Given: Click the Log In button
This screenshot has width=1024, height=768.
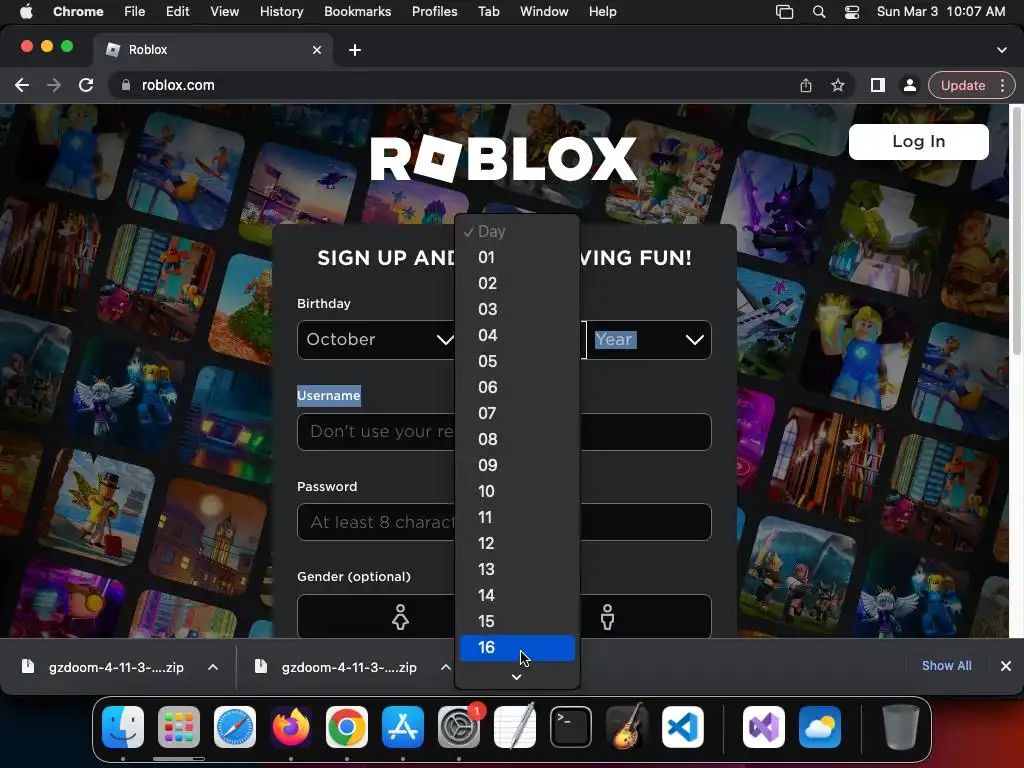Looking at the screenshot, I should click(918, 142).
